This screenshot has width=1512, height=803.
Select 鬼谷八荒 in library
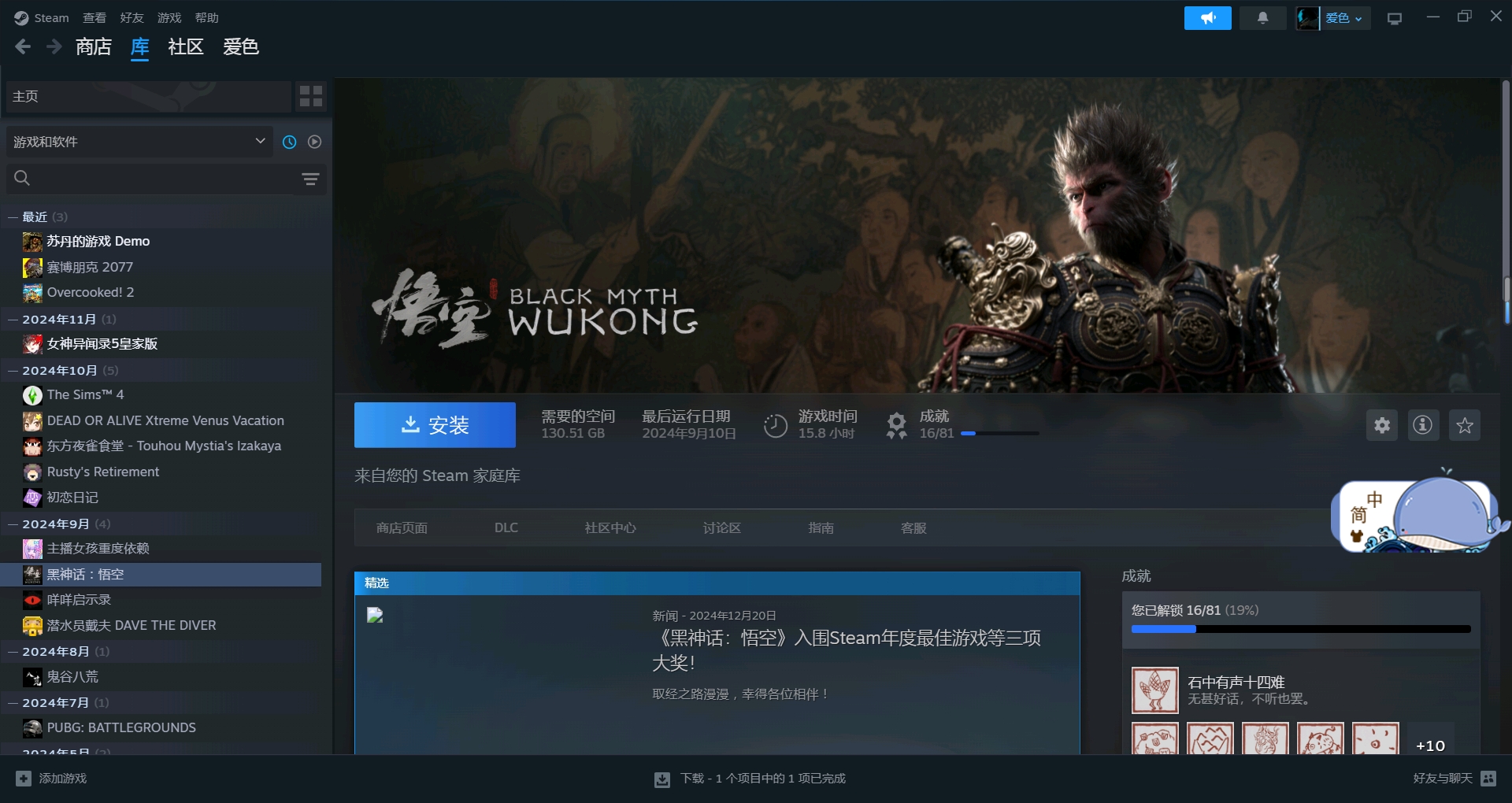tap(161, 676)
